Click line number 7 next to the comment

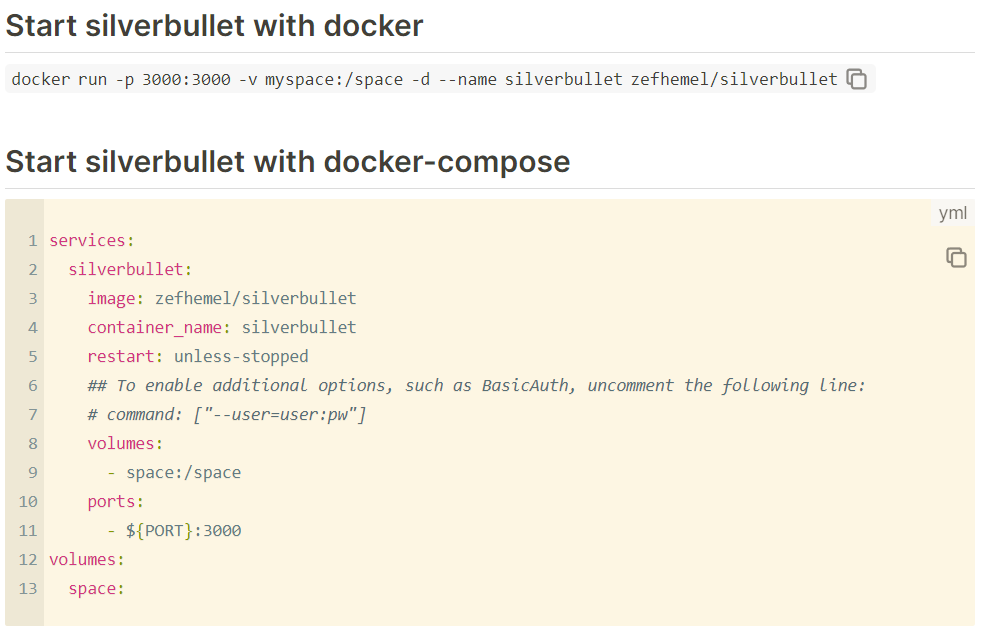point(32,414)
